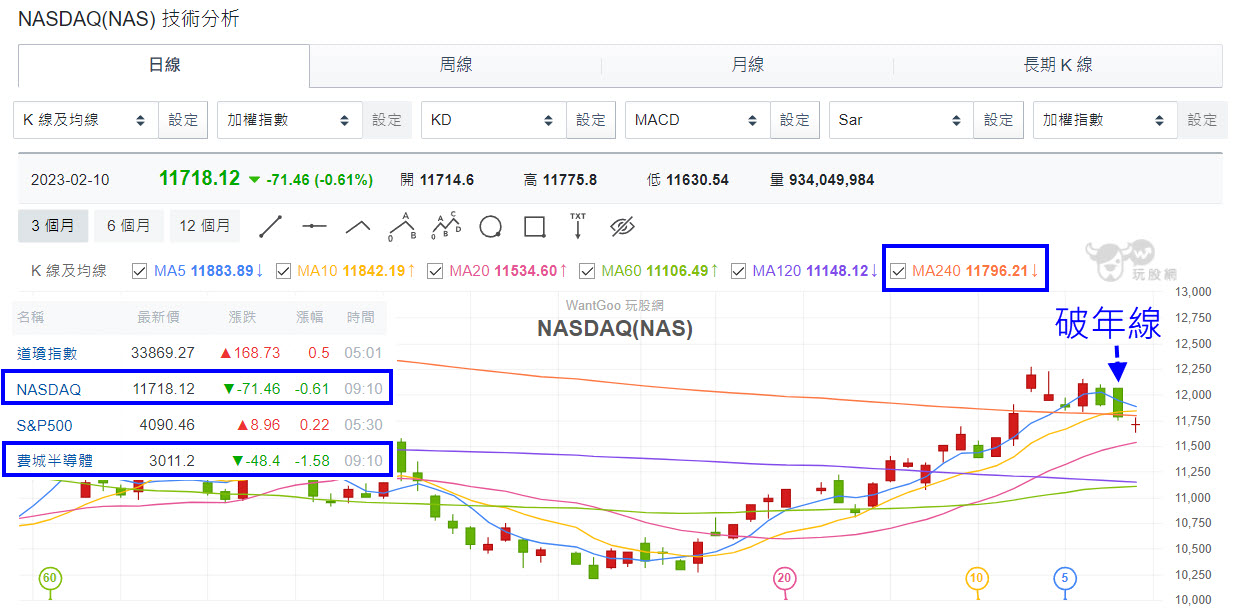1246x610 pixels.
Task: Switch to the 長期 K 線 tab
Action: [x=1058, y=65]
